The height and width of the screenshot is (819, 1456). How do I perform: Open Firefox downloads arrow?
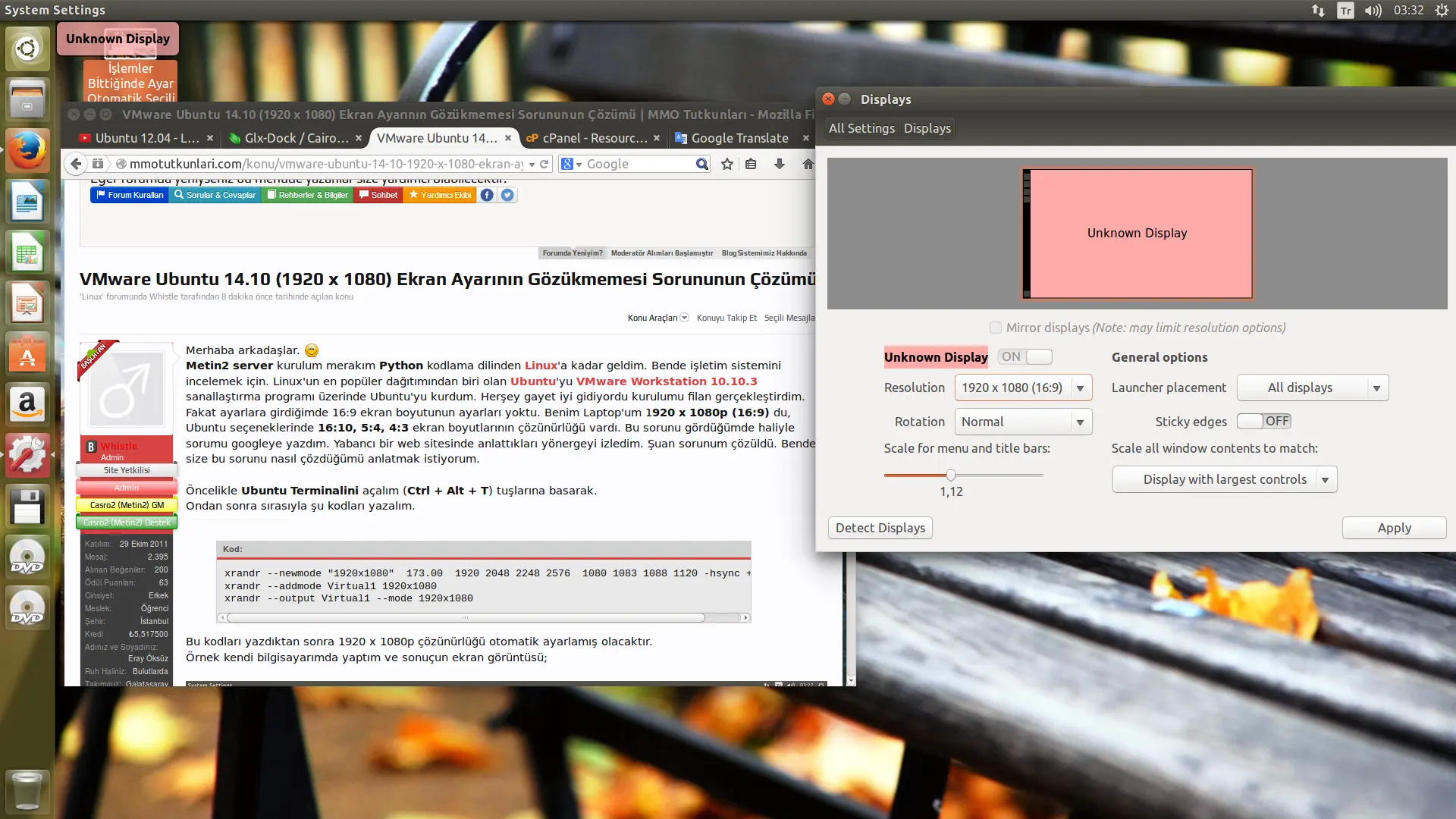[x=779, y=164]
